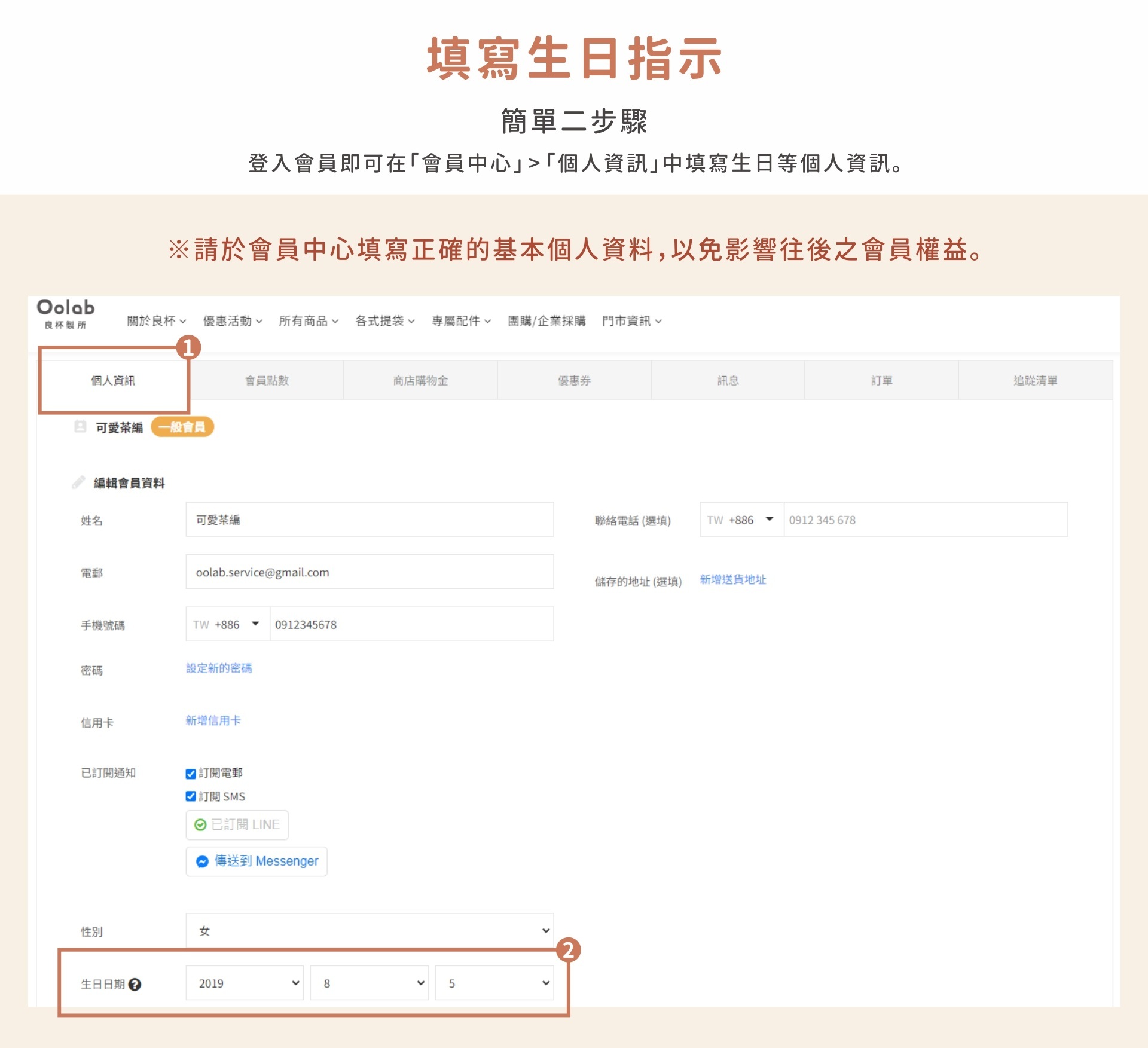Click the birthday help question-mark icon
Image resolution: width=1148 pixels, height=1048 pixels.
coord(135,984)
